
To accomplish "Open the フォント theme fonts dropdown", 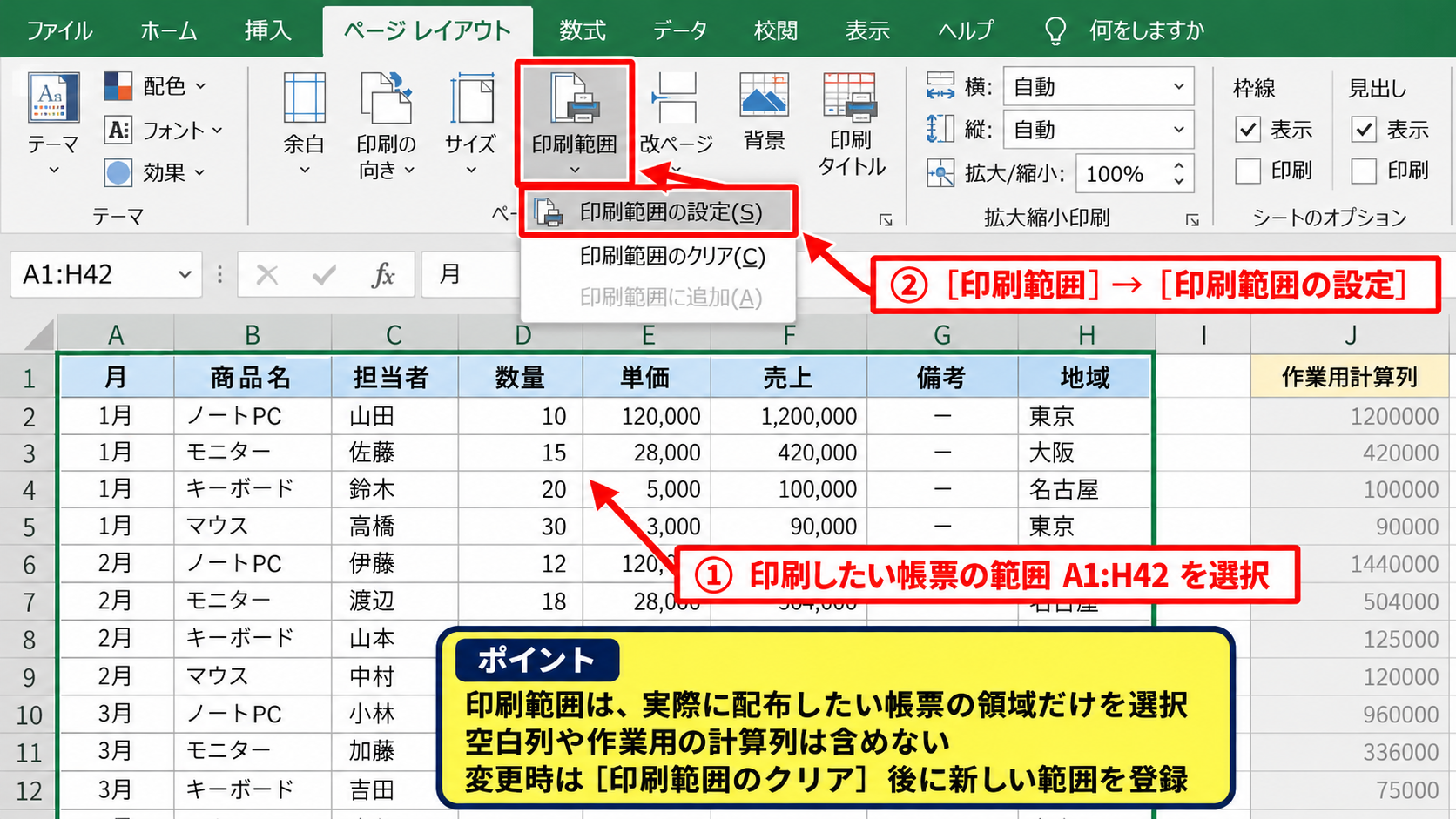I will click(x=165, y=131).
